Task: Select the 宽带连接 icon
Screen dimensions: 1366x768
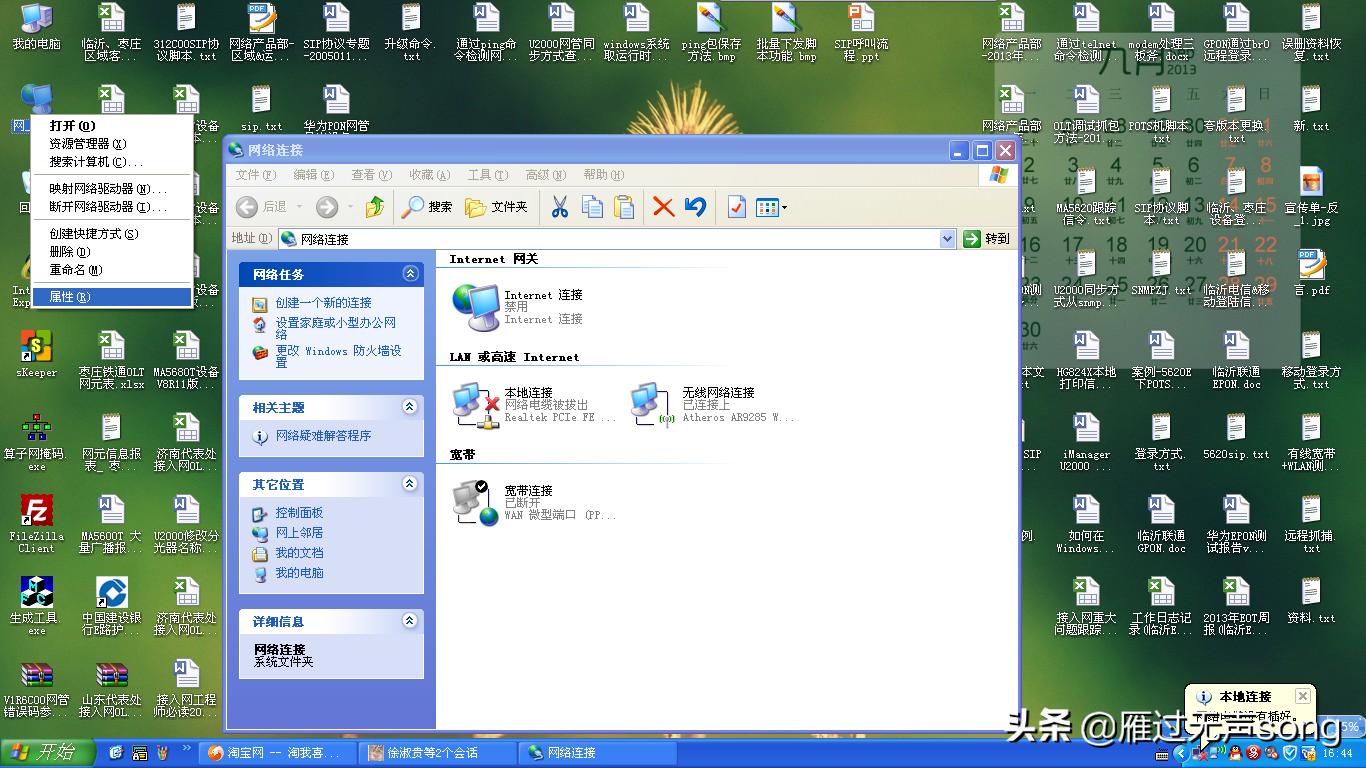Action: tap(470, 499)
